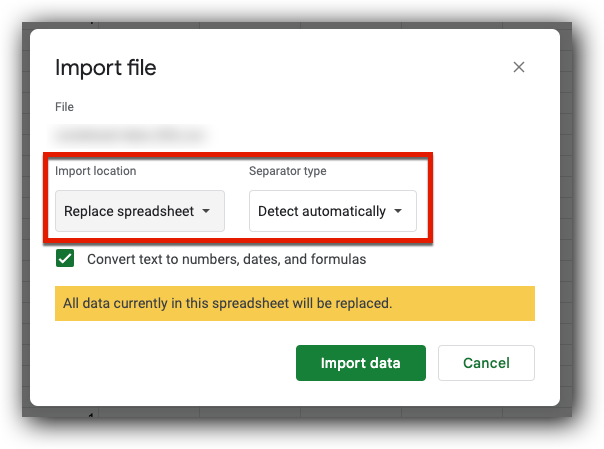The width and height of the screenshot is (604, 449).
Task: Uncheck the green Convert text checkbox
Action: point(66,259)
